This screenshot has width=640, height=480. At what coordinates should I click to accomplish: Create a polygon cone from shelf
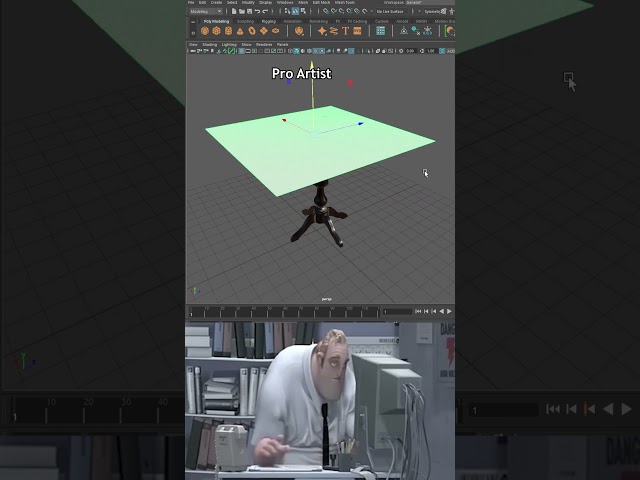pyautogui.click(x=240, y=31)
